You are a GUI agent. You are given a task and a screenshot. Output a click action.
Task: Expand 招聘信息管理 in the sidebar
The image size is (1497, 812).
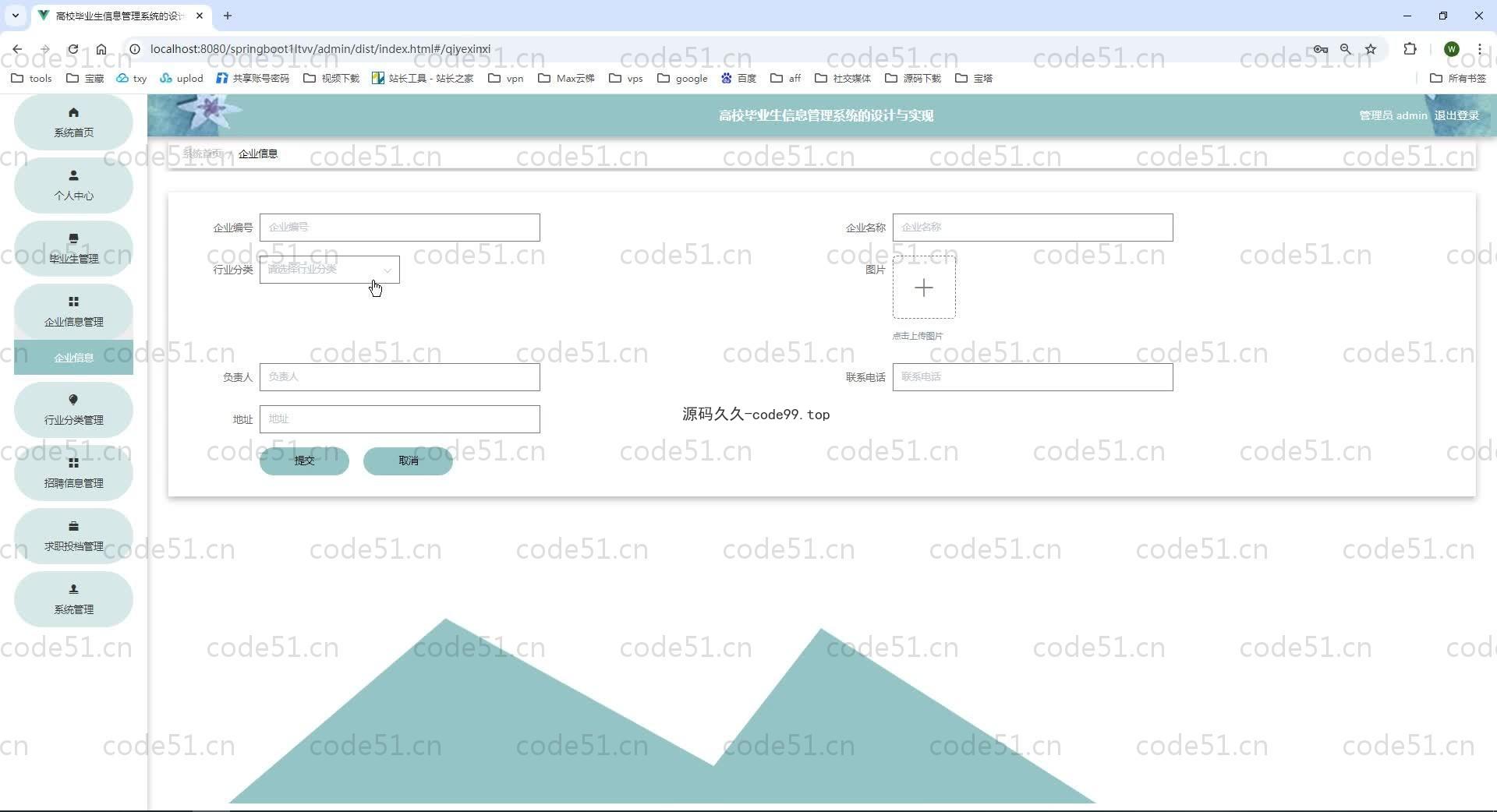pyautogui.click(x=73, y=473)
